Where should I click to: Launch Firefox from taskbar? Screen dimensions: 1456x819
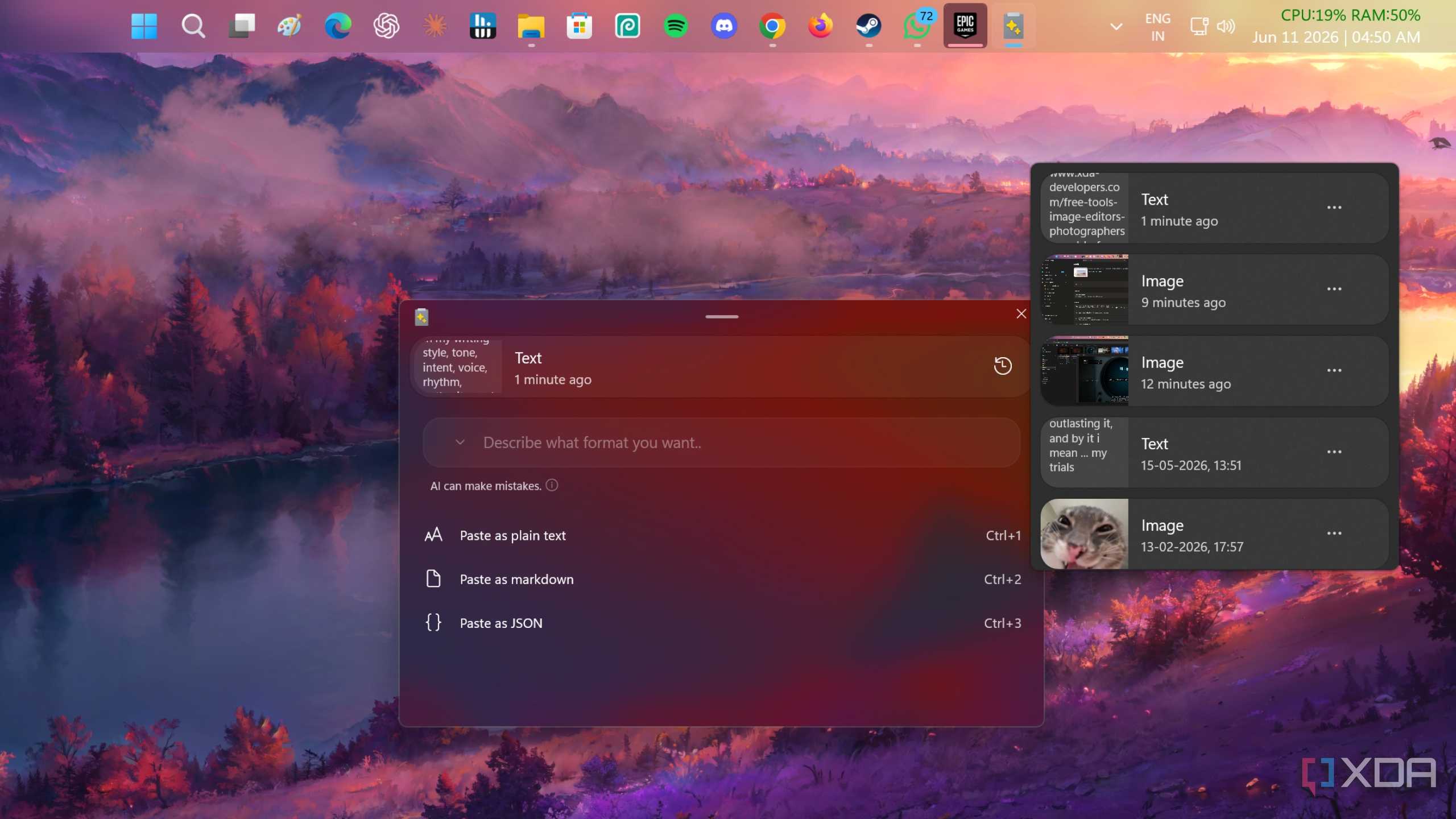pyautogui.click(x=821, y=26)
